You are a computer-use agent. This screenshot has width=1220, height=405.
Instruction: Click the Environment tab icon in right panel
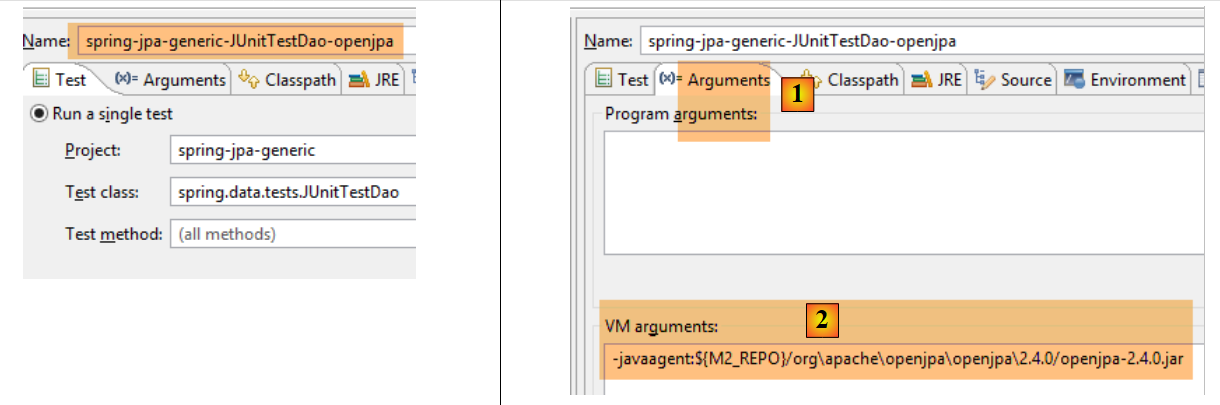[x=1075, y=80]
